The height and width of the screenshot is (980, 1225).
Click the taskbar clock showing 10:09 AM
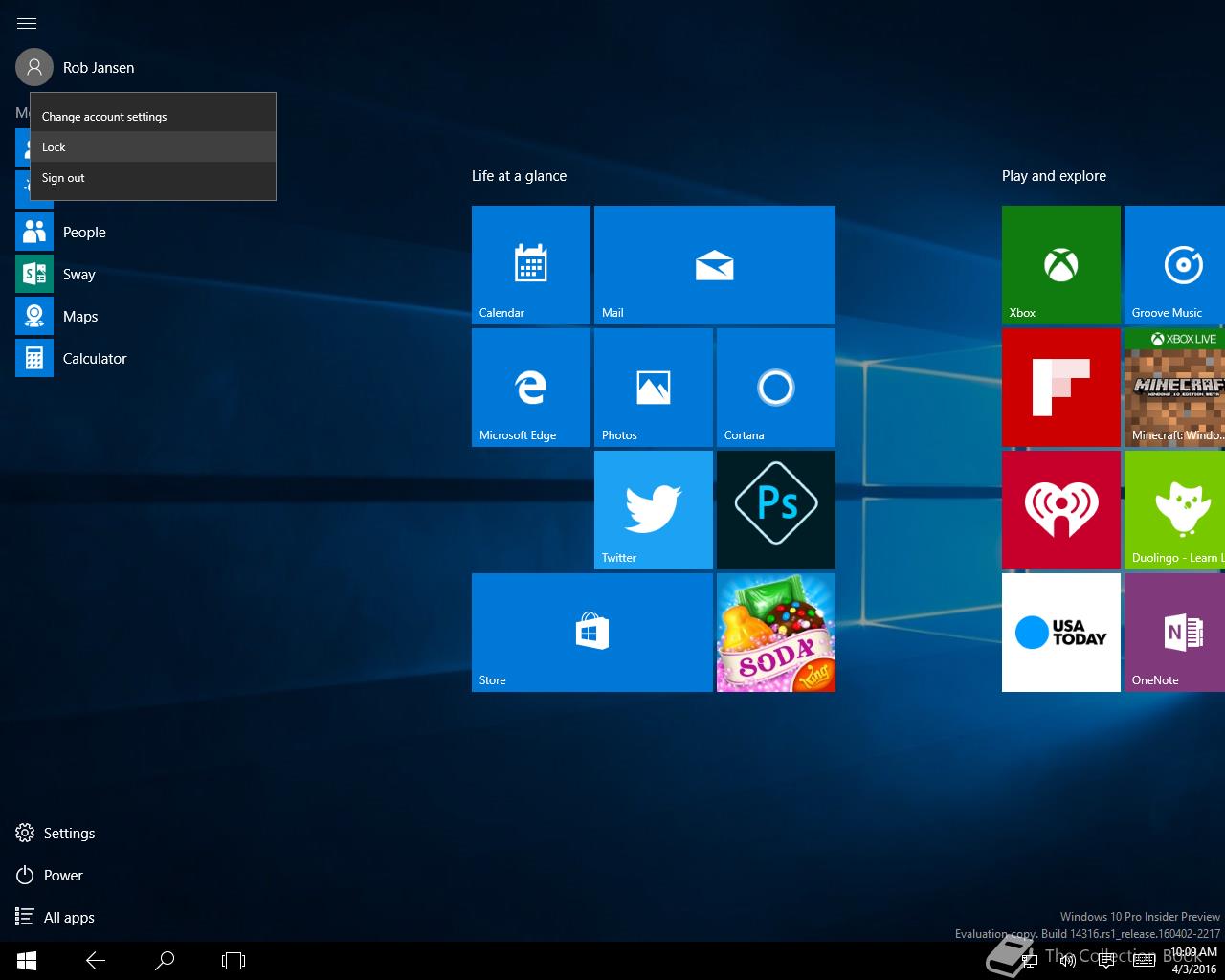1194,960
